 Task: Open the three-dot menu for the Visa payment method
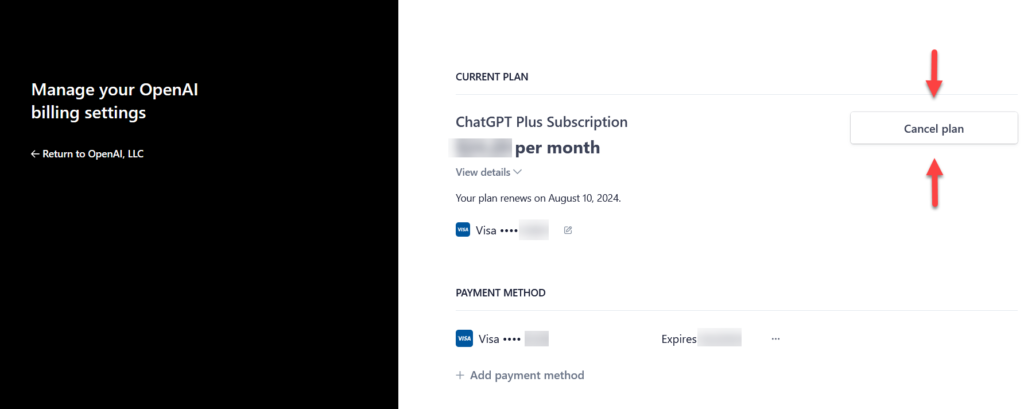[x=775, y=339]
